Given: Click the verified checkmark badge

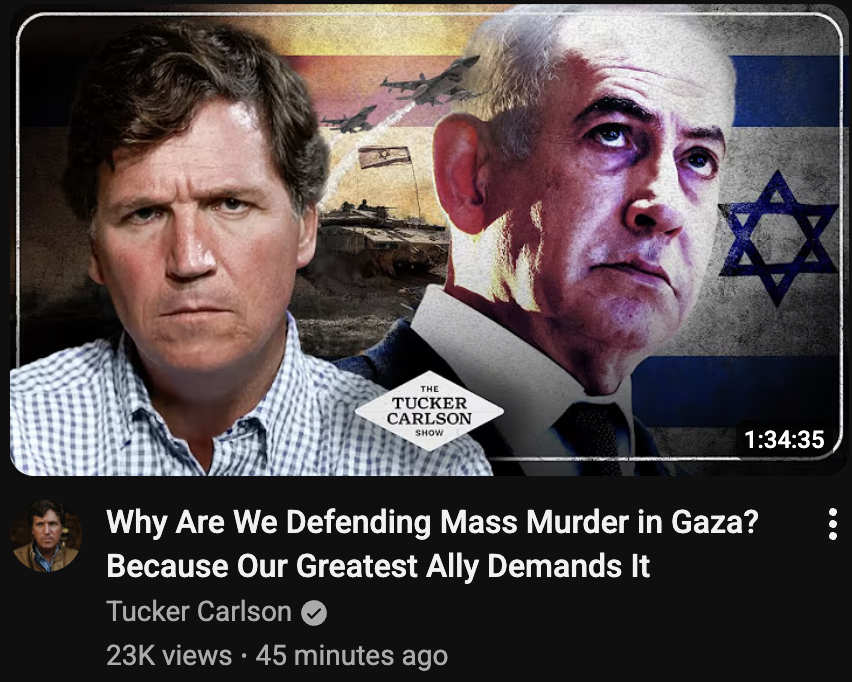Looking at the screenshot, I should click(314, 613).
